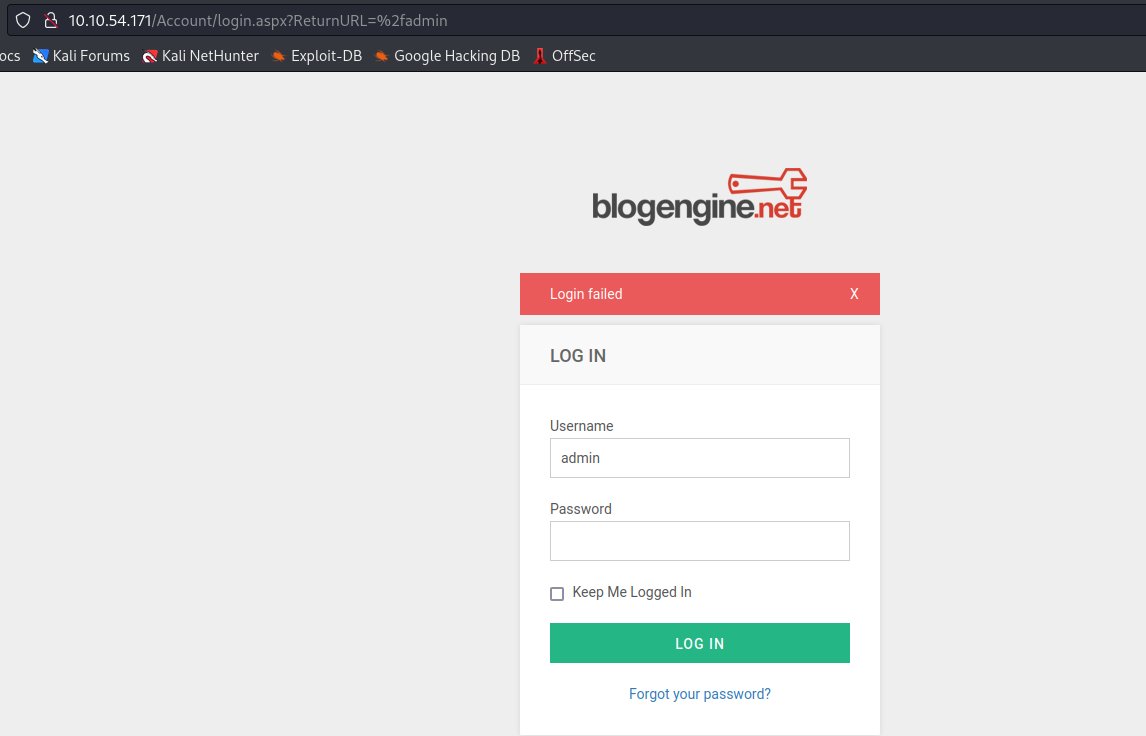1146x736 pixels.
Task: Open the Kali Forums bookmark
Action: (x=81, y=56)
